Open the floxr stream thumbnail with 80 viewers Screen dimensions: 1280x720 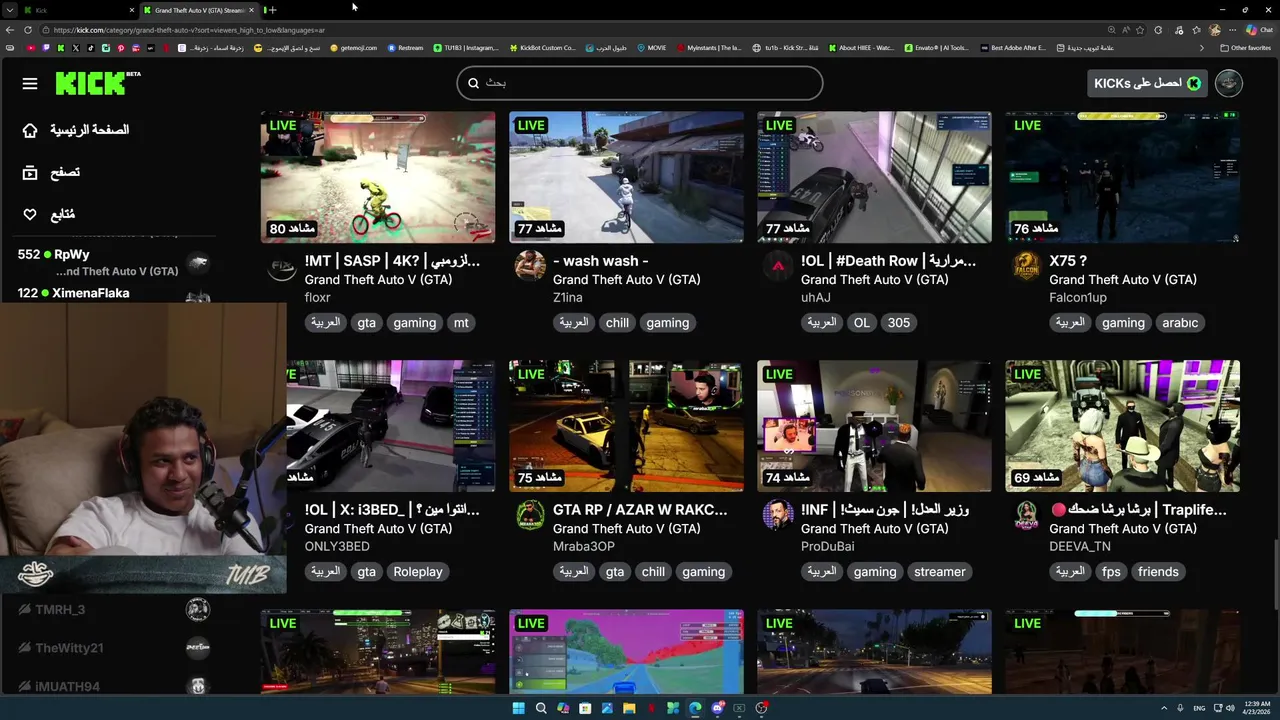(378, 177)
